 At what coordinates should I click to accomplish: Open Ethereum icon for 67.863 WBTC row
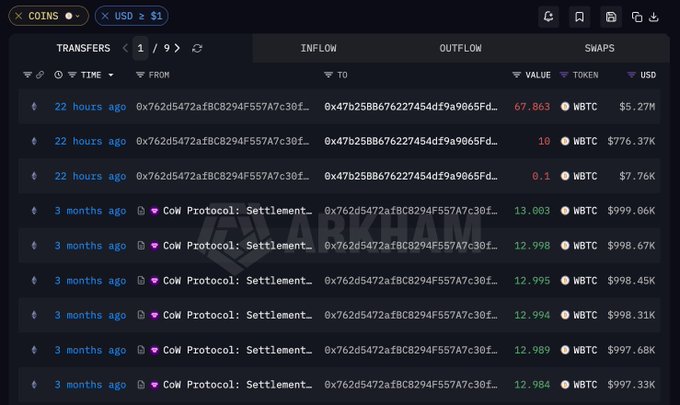pos(34,106)
